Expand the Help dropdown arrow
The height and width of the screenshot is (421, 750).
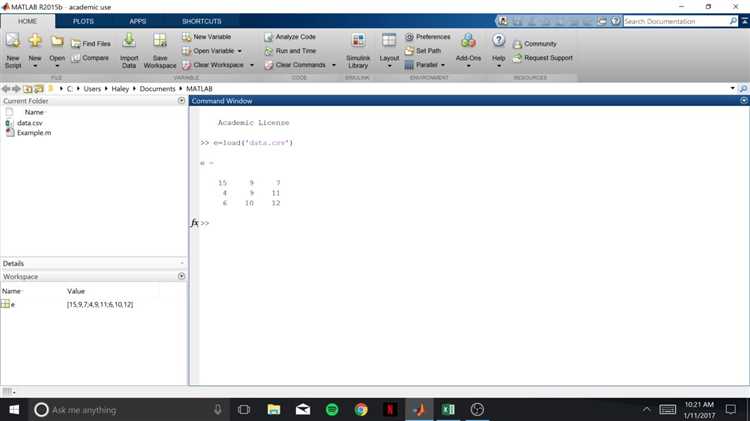pos(498,66)
